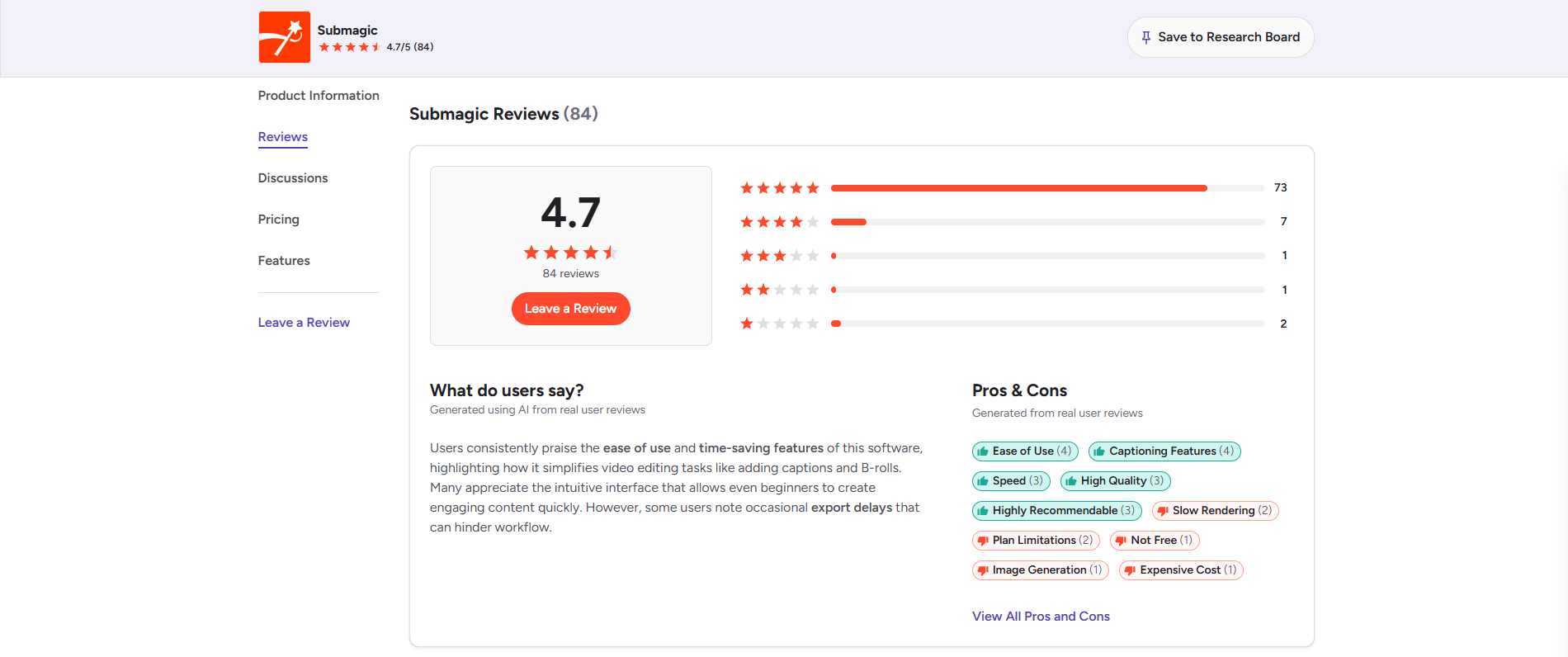Select the Highly Recommendable tag
The width and height of the screenshot is (1568, 657).
coord(1057,511)
